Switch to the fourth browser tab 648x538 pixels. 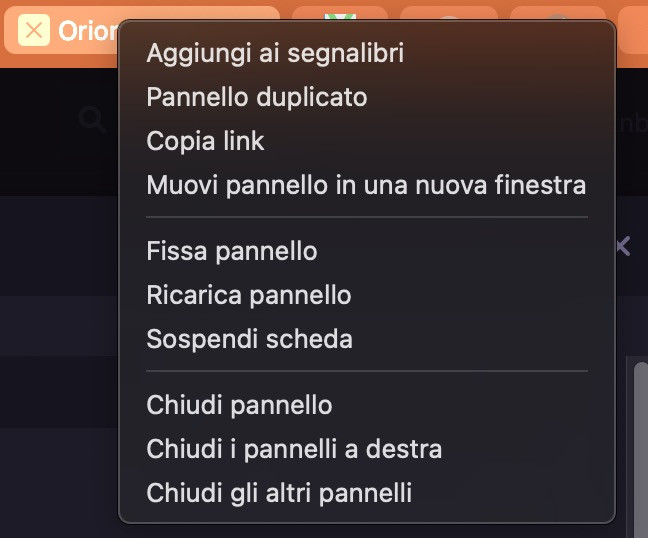[x=558, y=14]
